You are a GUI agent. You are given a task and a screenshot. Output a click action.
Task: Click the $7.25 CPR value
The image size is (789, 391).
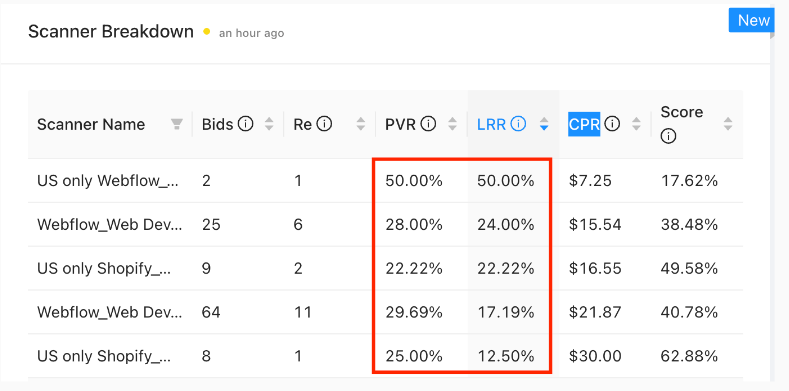[590, 181]
